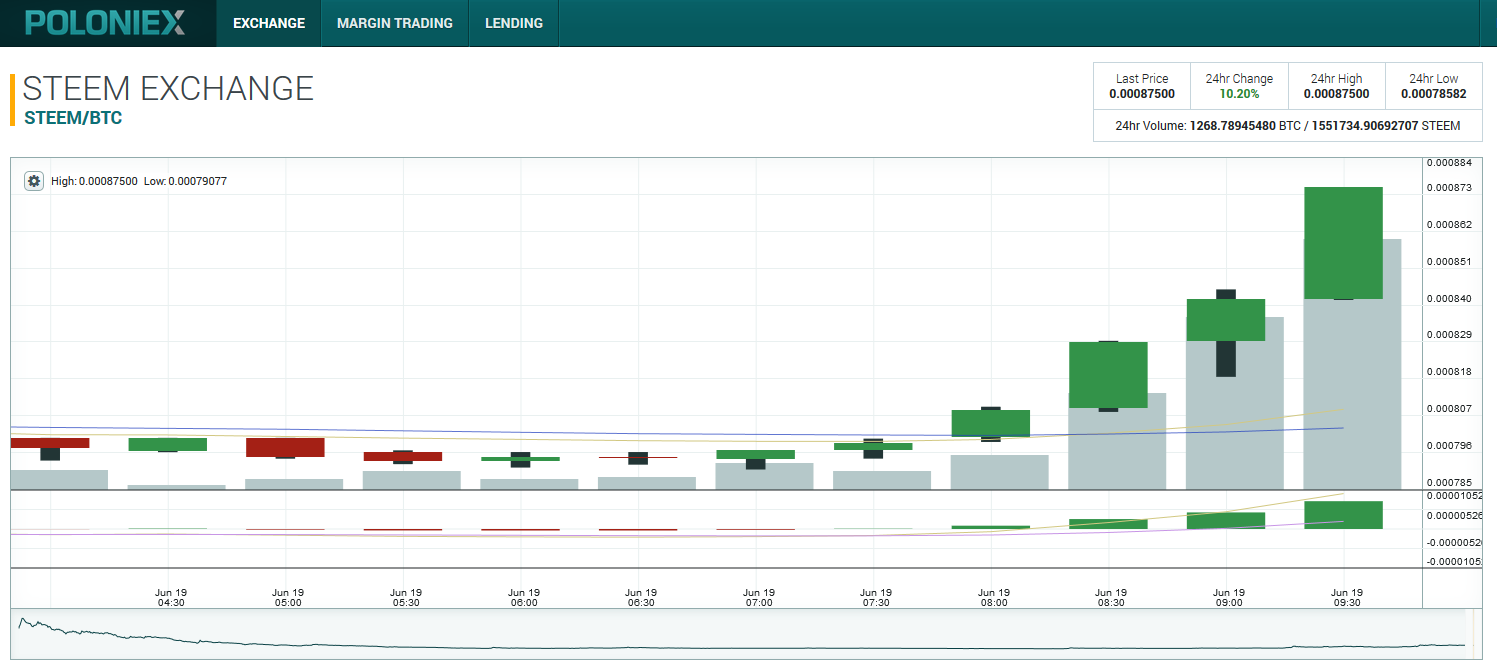Select the STEEM/BTC pair label
The width and height of the screenshot is (1497, 671).
73,118
